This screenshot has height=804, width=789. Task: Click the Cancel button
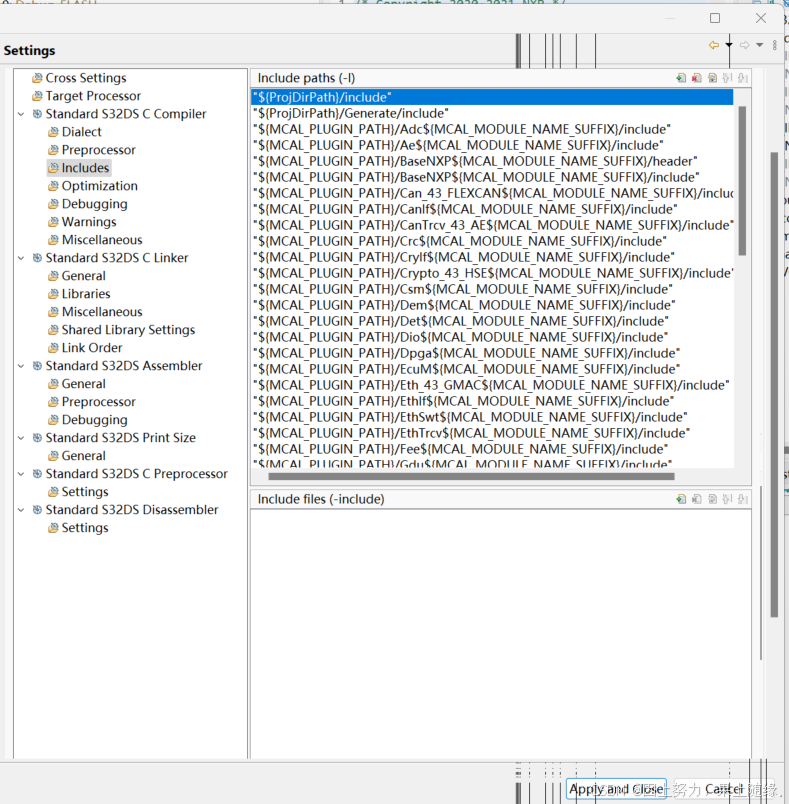pos(724,789)
